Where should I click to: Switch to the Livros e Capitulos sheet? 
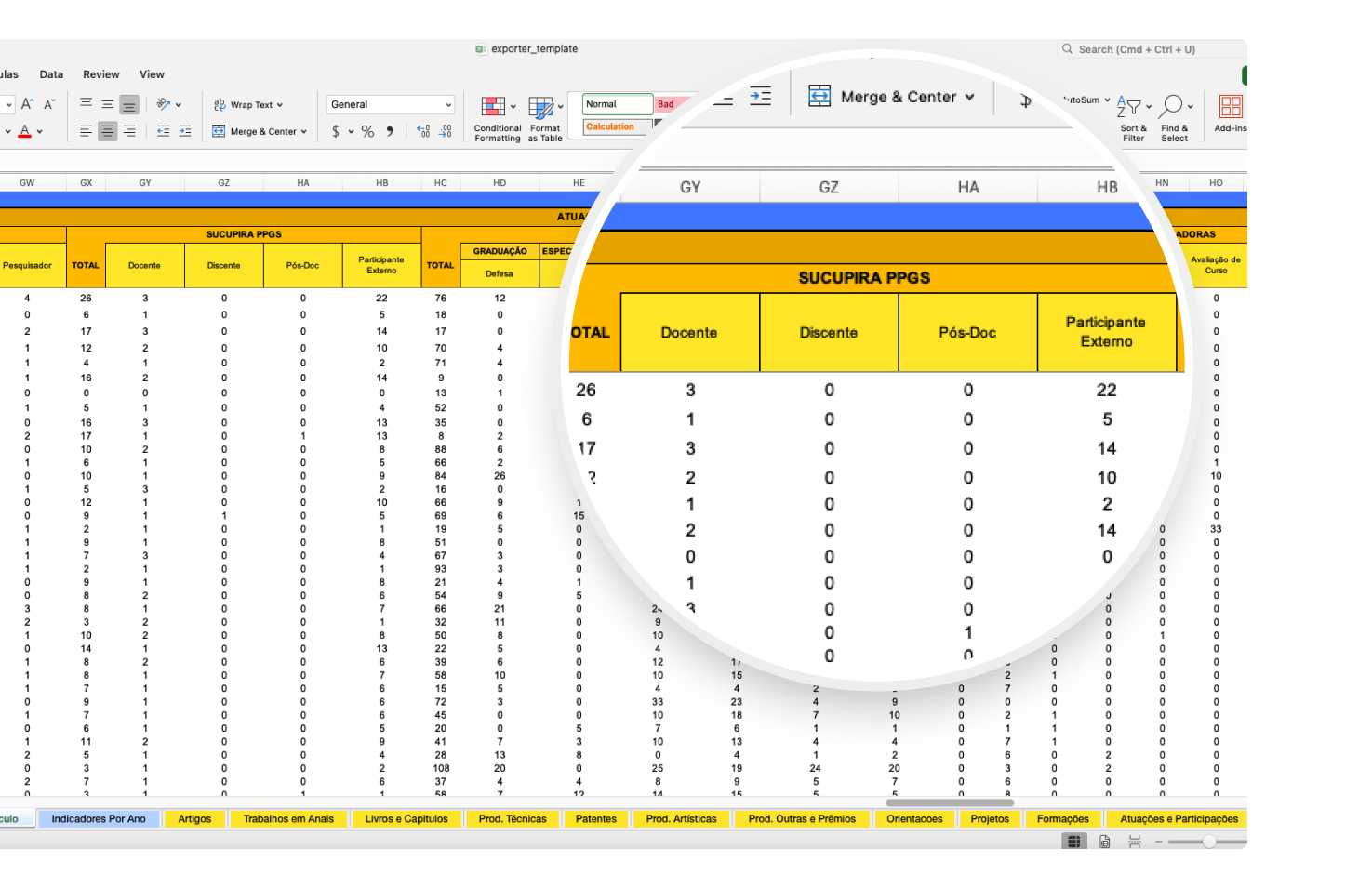pos(406,819)
